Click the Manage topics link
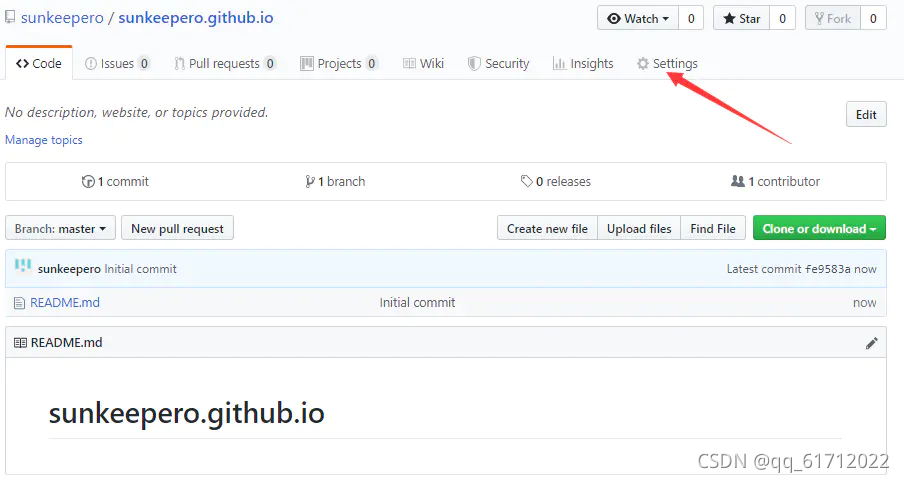This screenshot has height=482, width=904. click(44, 140)
